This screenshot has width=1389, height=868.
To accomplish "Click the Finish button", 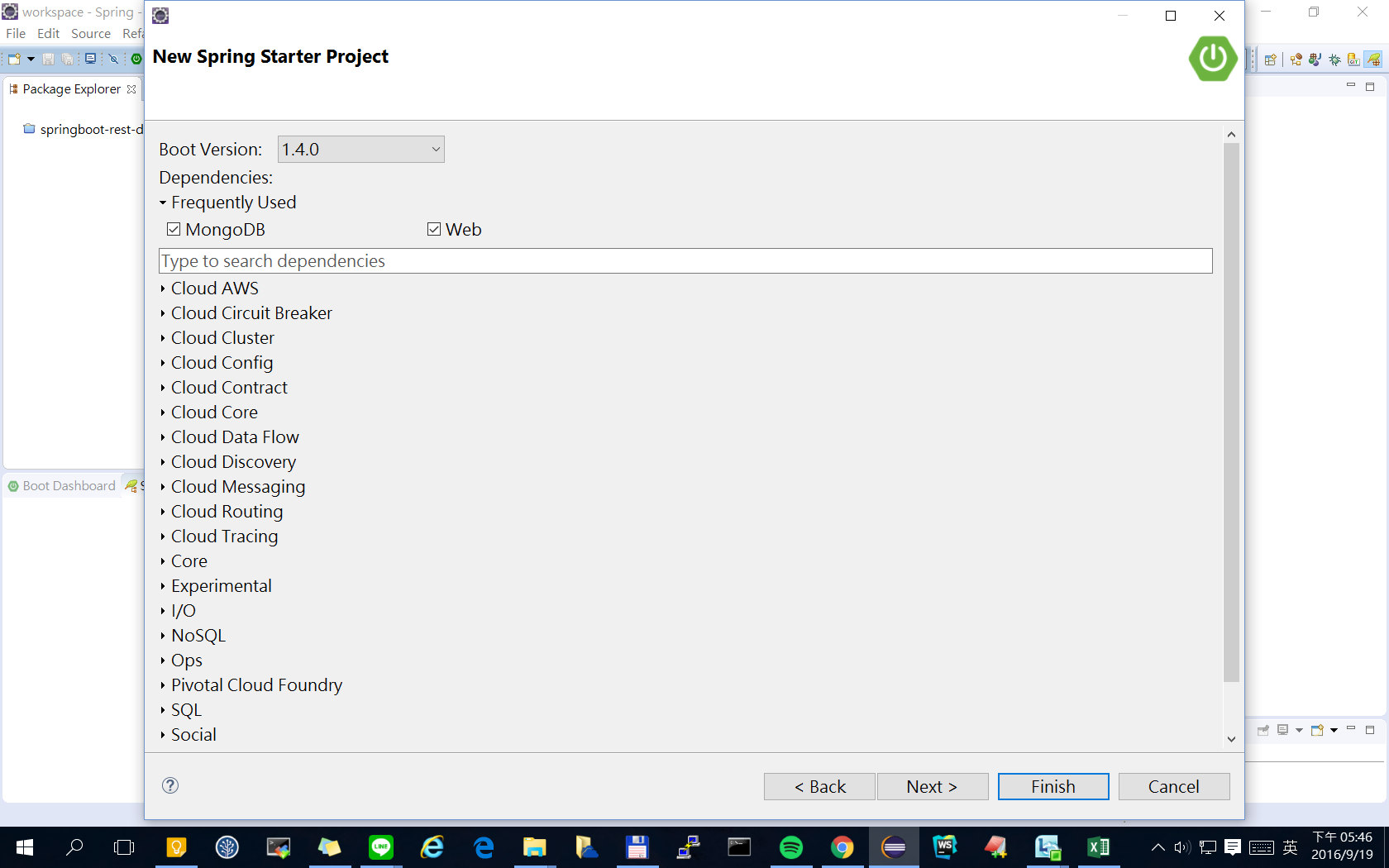I will [1053, 787].
